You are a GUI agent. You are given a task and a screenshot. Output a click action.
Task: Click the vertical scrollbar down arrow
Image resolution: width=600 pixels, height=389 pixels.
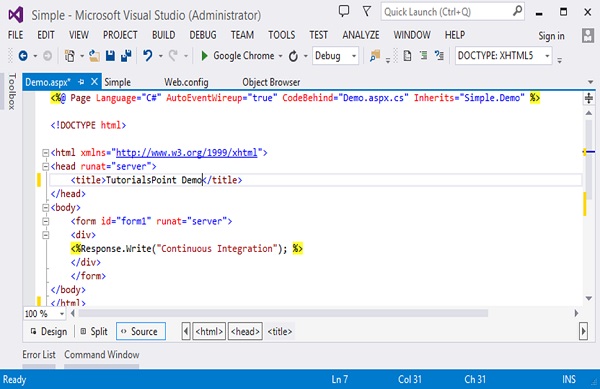(589, 298)
